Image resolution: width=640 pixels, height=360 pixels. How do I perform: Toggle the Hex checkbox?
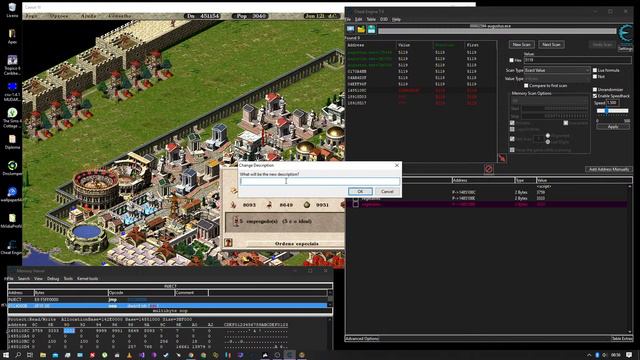tap(511, 60)
